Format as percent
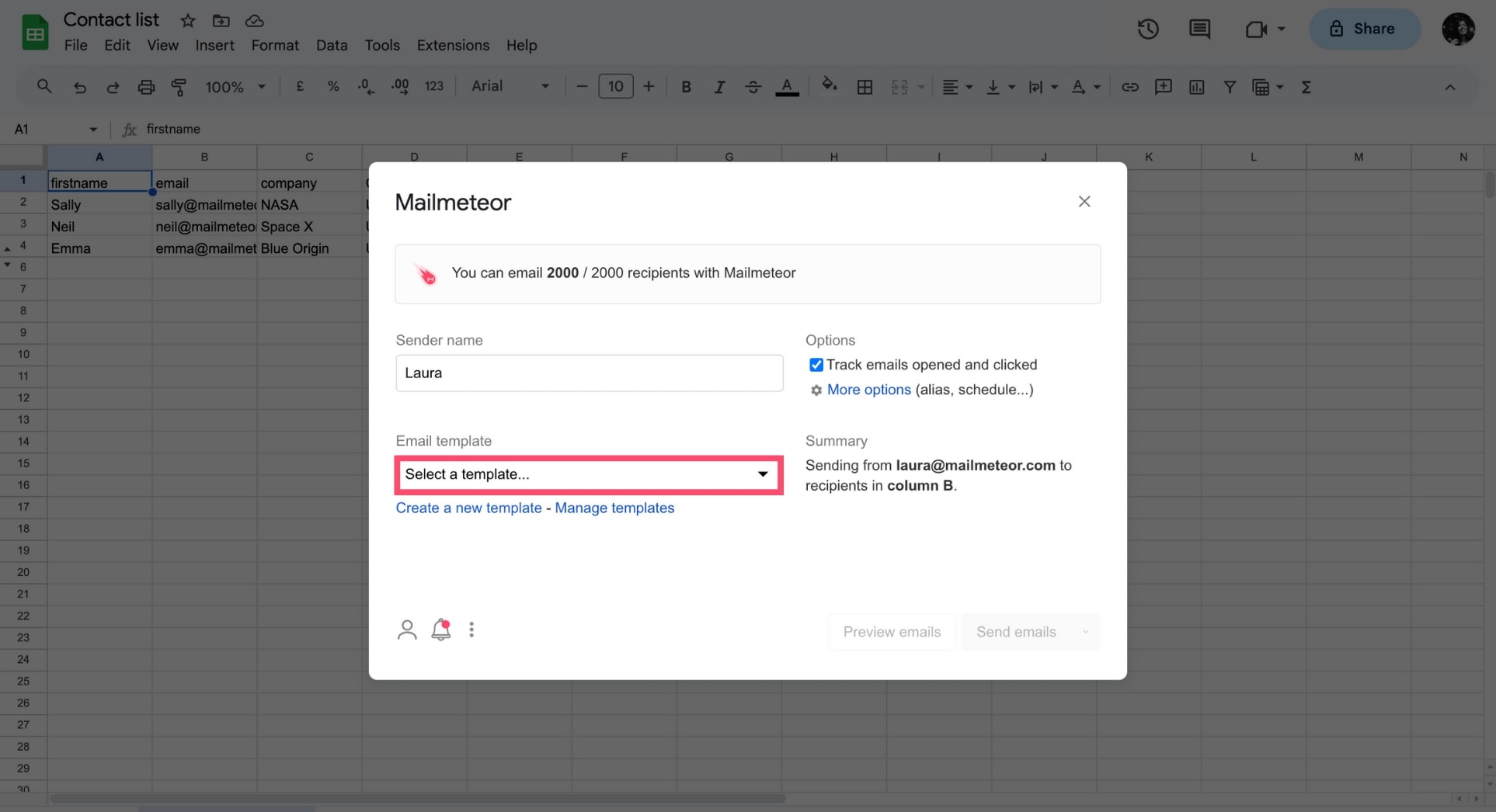Viewport: 1496px width, 812px height. [x=333, y=86]
